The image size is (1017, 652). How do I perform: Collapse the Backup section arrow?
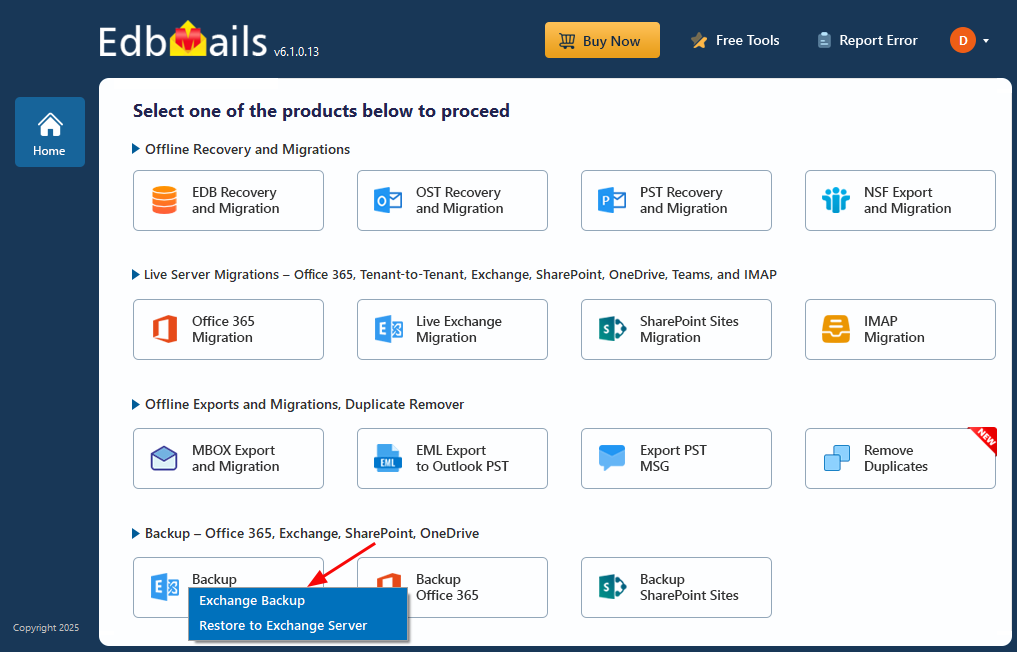click(136, 533)
